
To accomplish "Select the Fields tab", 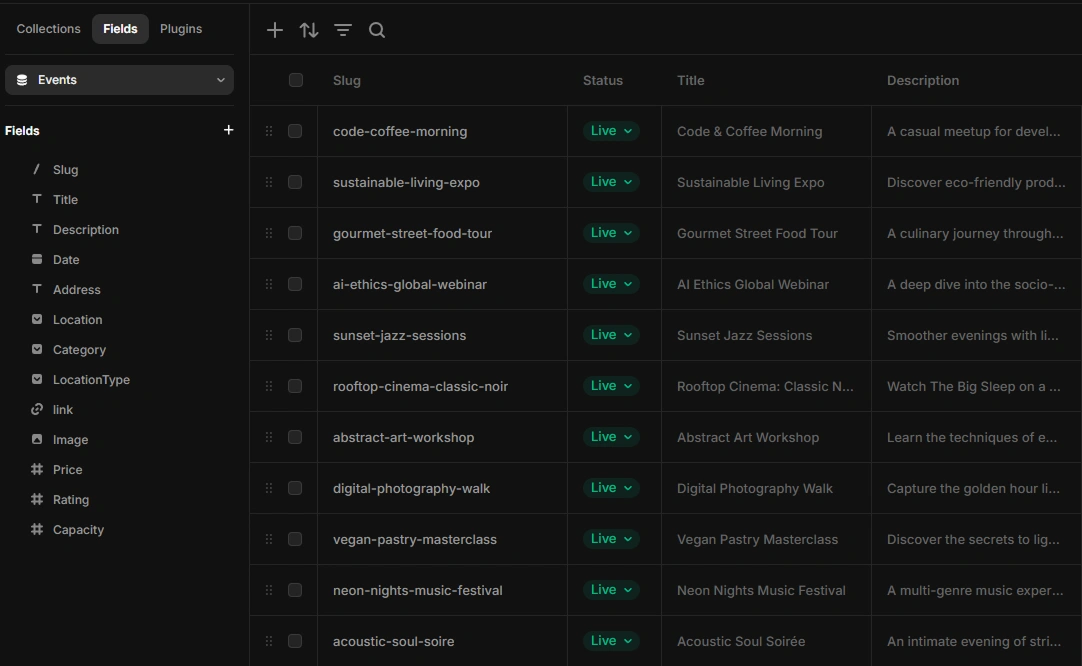I will tap(120, 29).
